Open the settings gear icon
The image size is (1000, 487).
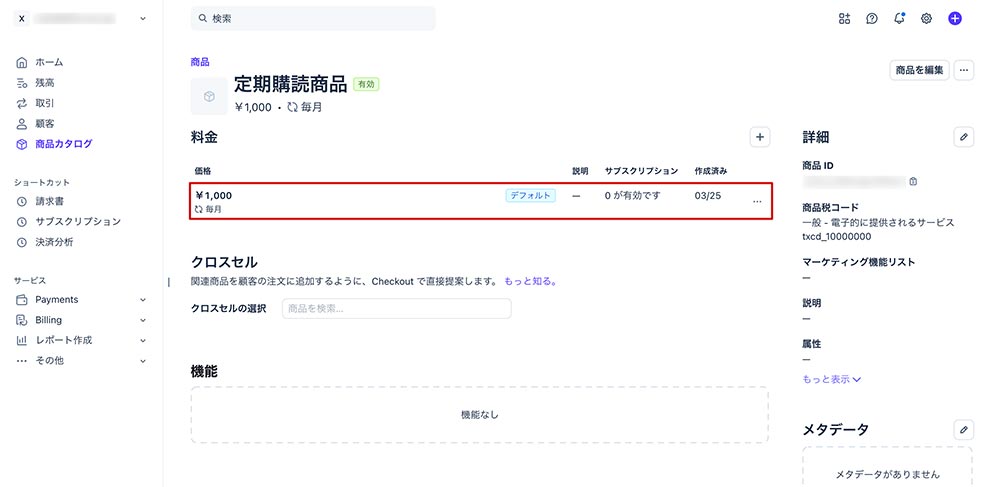(x=927, y=18)
